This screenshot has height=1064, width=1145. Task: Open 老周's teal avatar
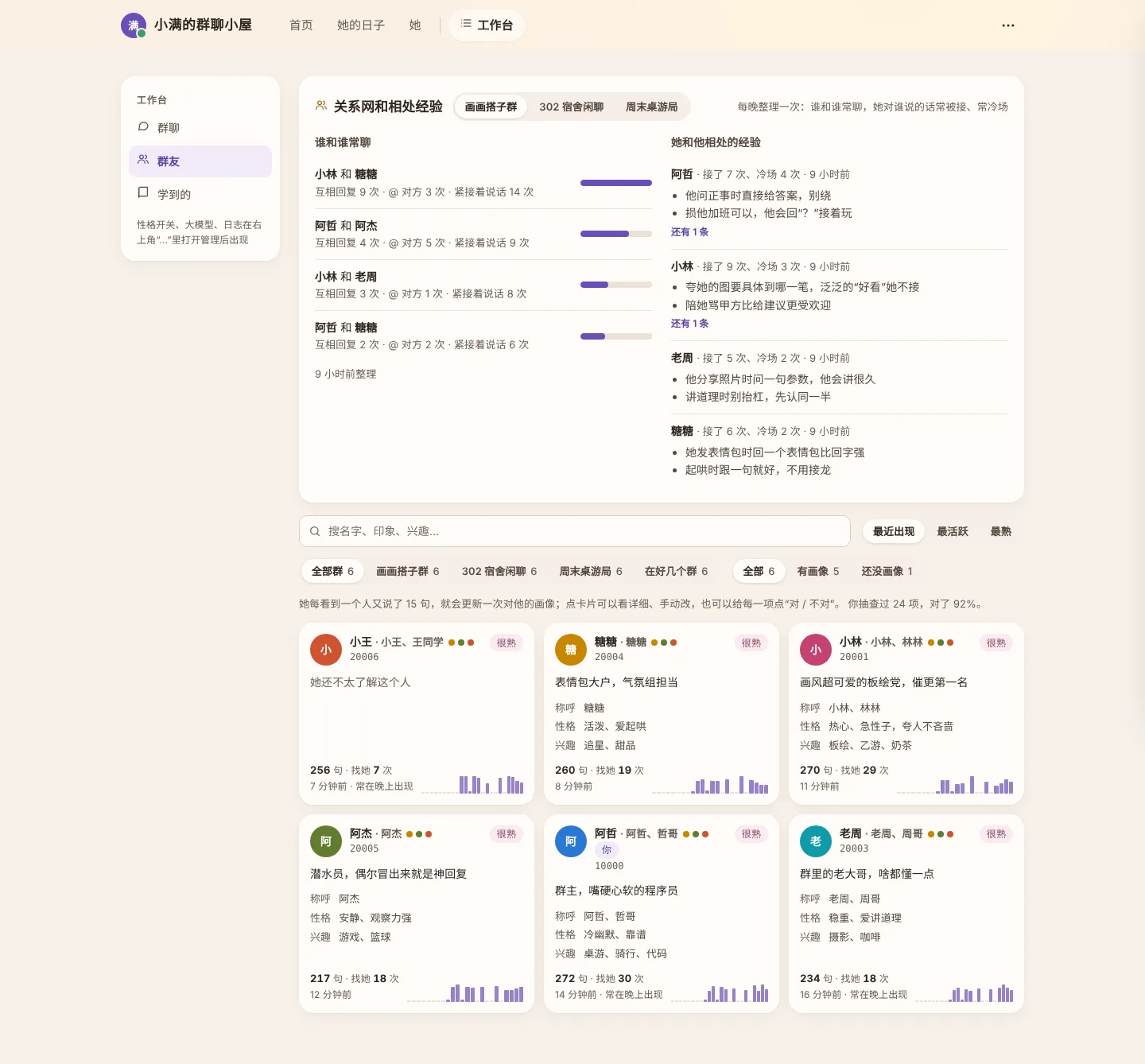click(x=816, y=841)
